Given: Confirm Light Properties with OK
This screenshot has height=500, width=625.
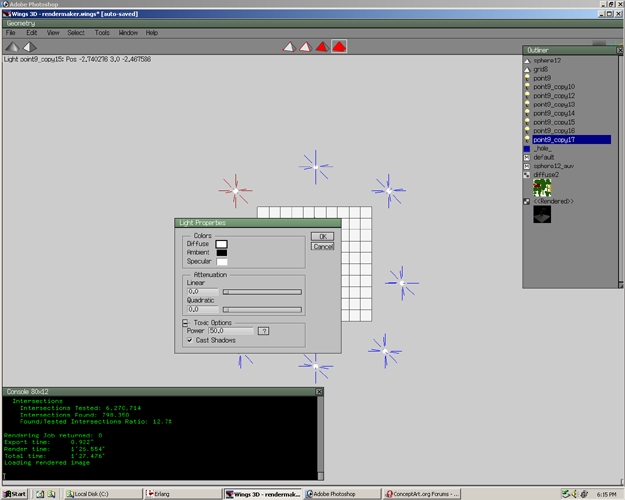Looking at the screenshot, I should (x=322, y=236).
